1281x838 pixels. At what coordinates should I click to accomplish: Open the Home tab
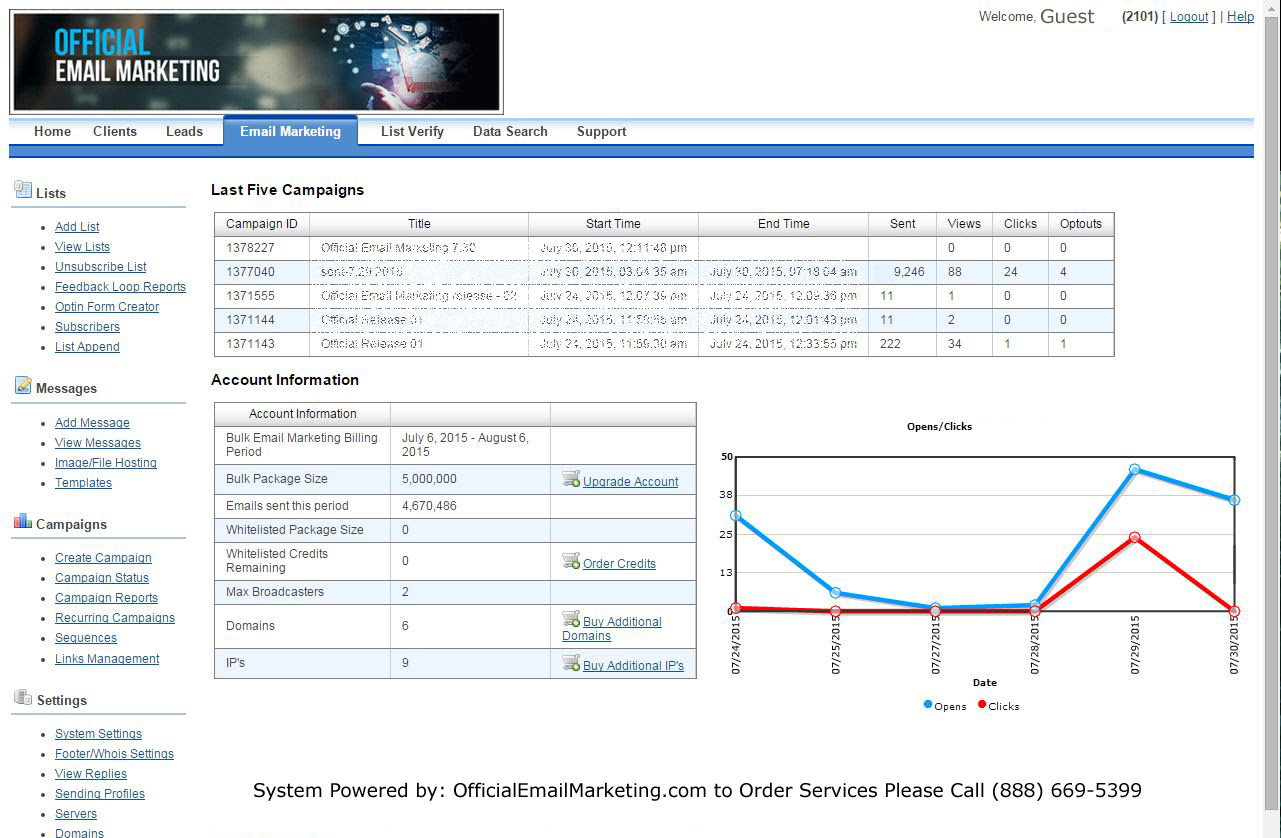(x=52, y=131)
